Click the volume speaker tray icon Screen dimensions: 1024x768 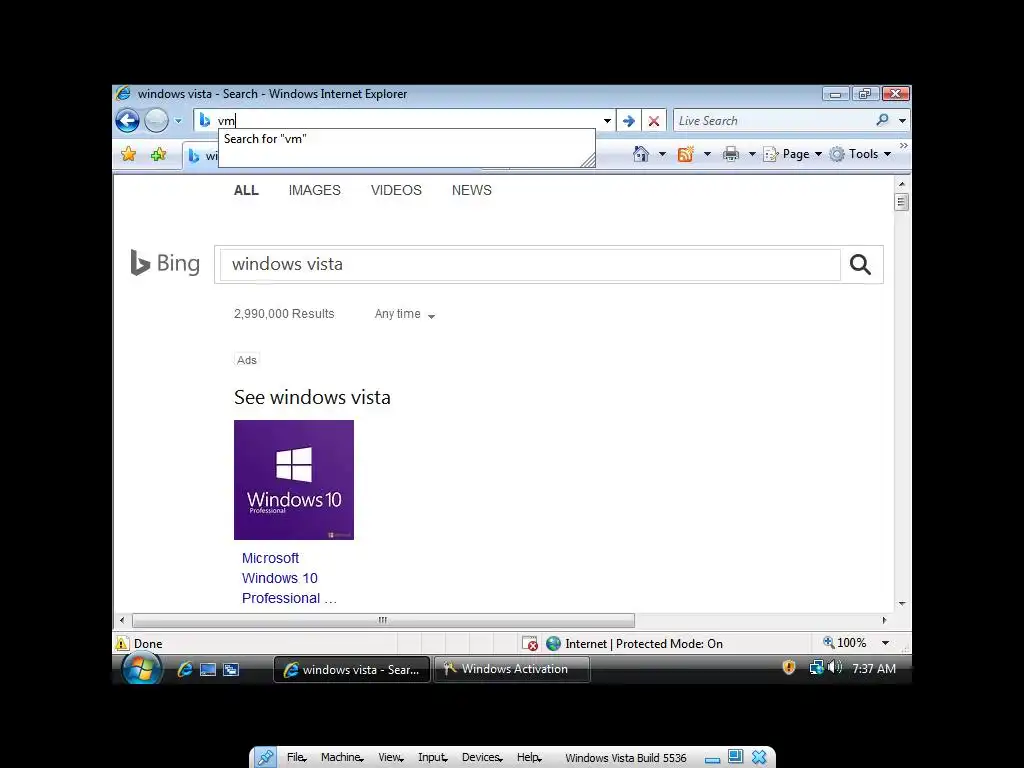[835, 667]
